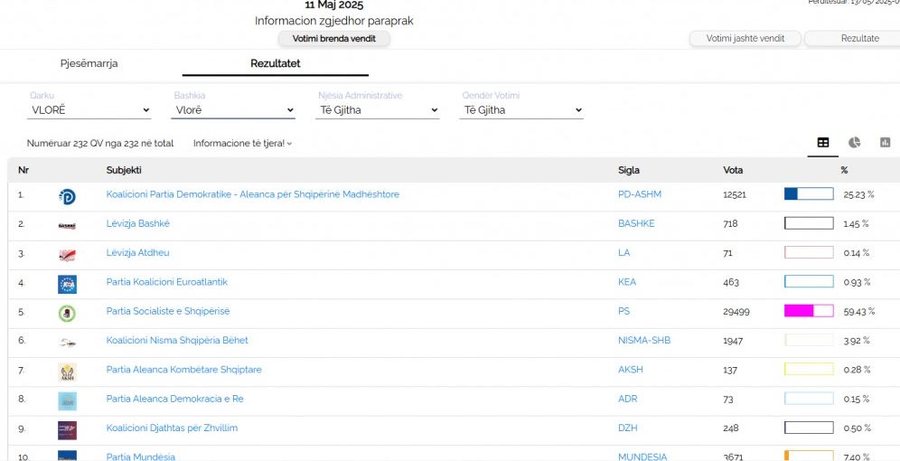Click ADR party logo

[x=67, y=401]
